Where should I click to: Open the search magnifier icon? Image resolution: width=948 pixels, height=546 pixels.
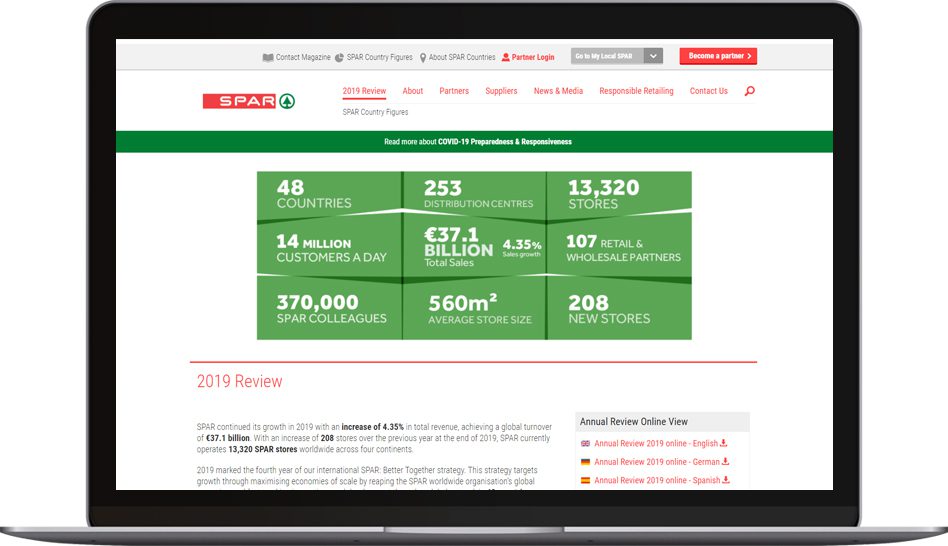click(x=750, y=91)
